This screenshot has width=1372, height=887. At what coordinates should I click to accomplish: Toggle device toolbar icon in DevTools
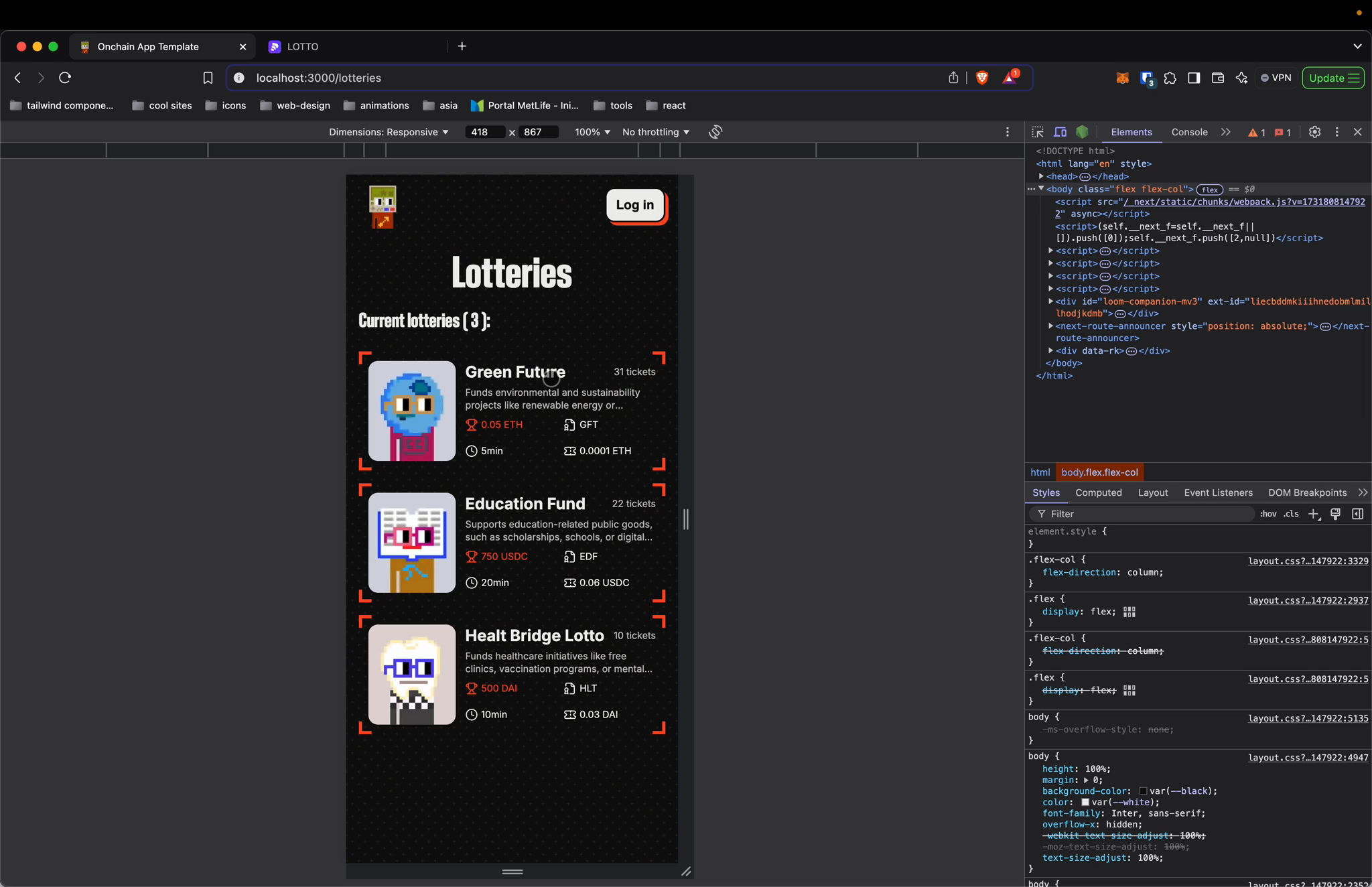pyautogui.click(x=1060, y=132)
